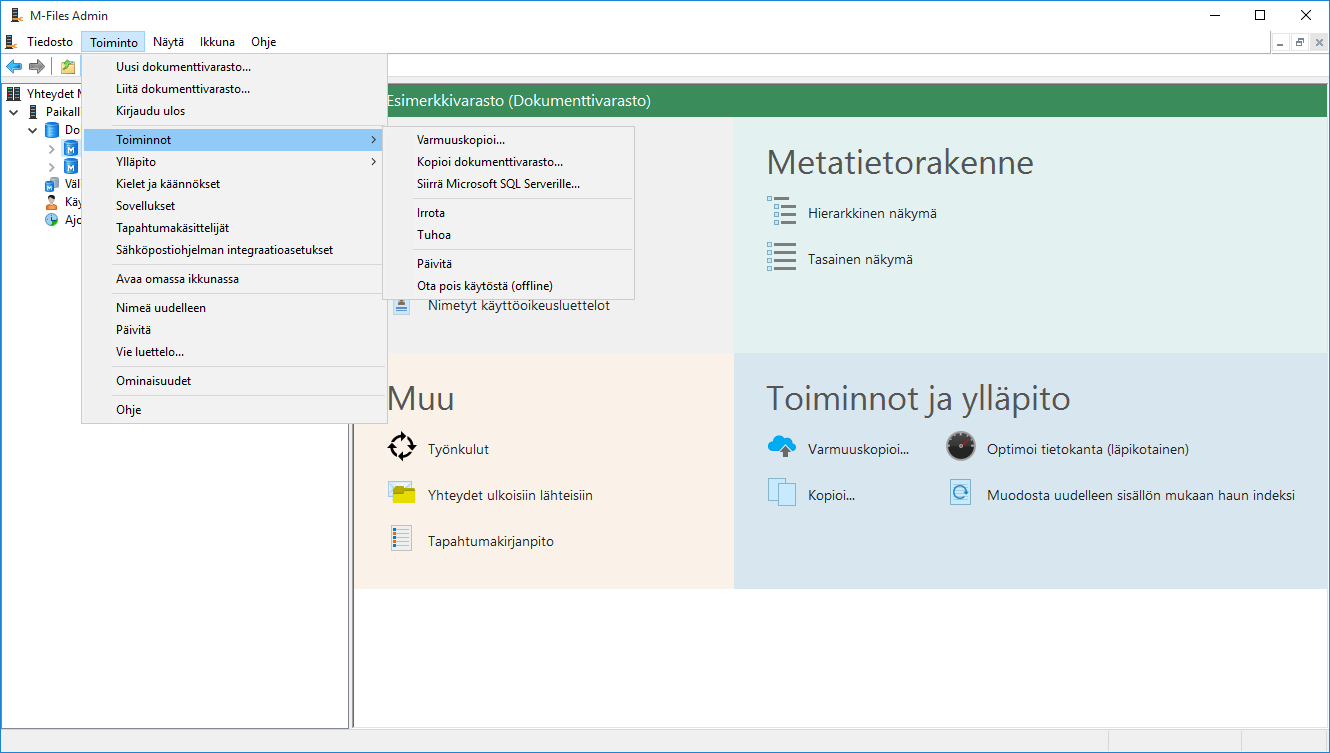
Task: Click the Työnkulut circular arrows icon
Action: (401, 447)
